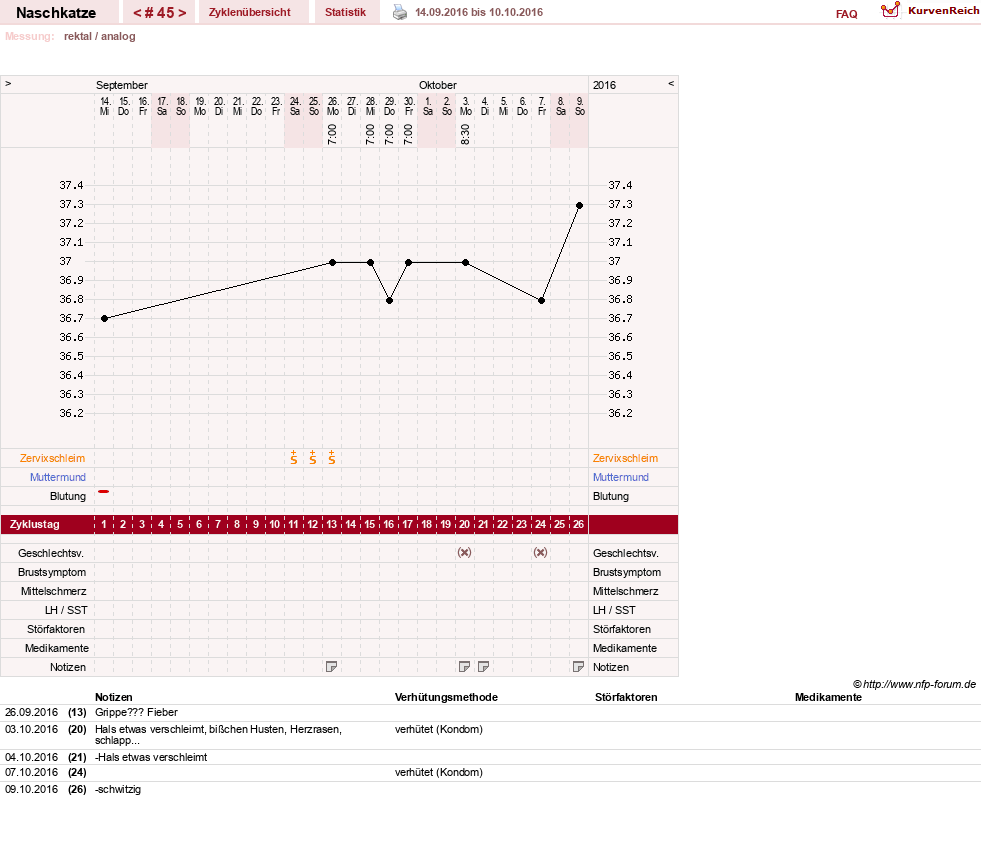Open the note icon on cycle day 21

click(x=483, y=667)
